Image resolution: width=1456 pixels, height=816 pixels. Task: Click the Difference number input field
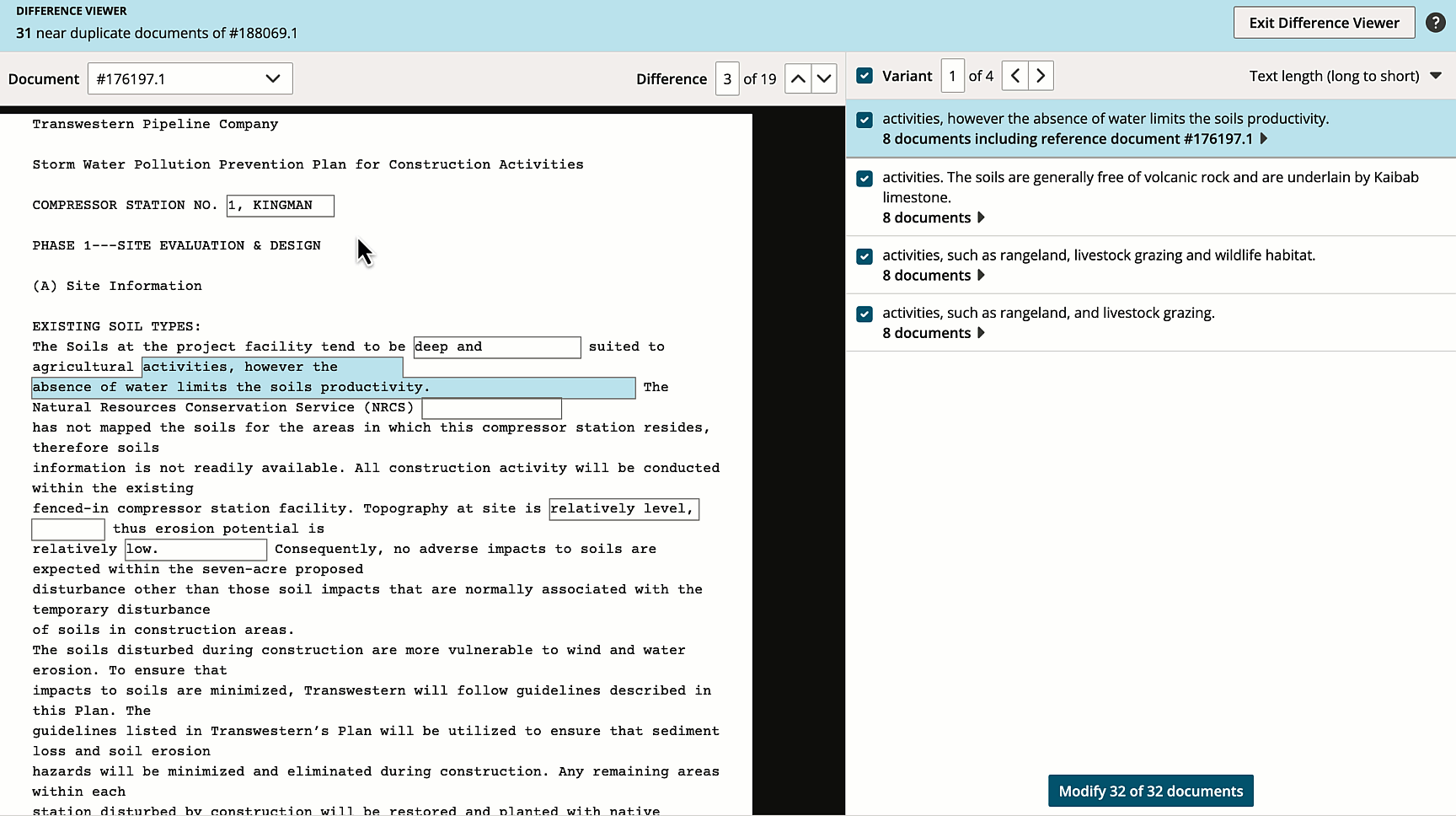[x=726, y=78]
